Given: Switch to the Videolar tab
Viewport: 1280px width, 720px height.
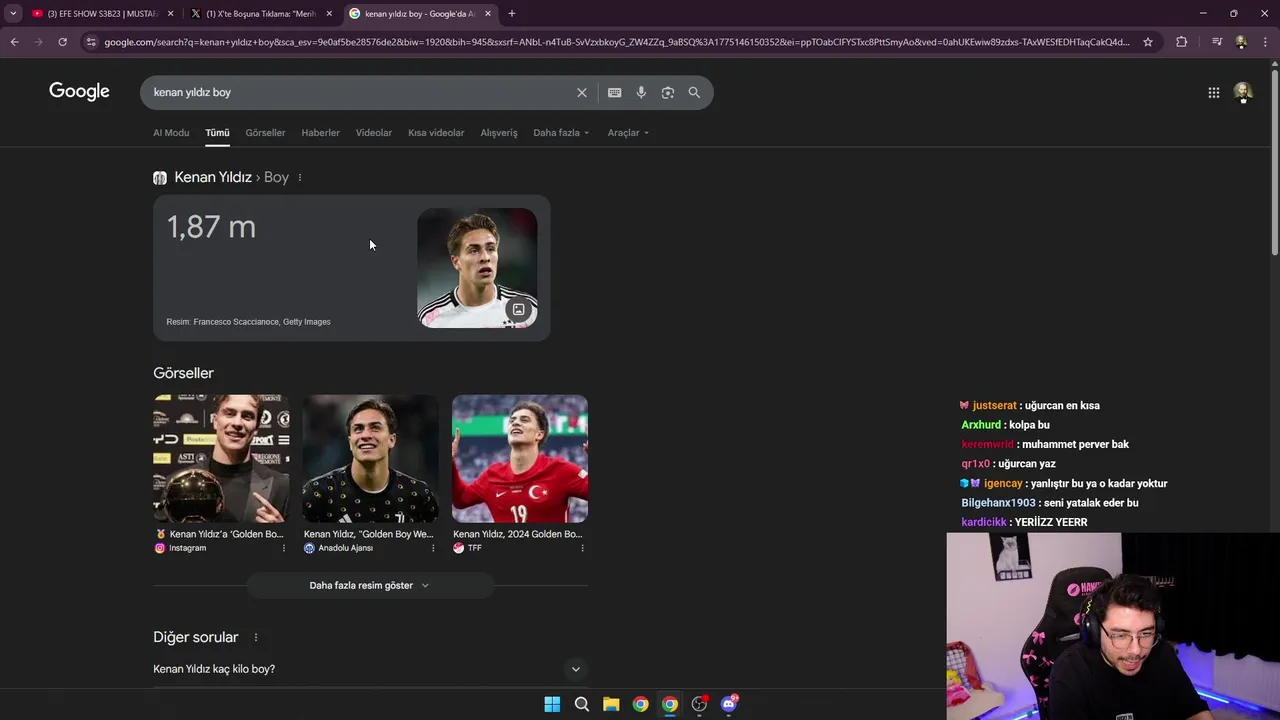Looking at the screenshot, I should [x=374, y=132].
